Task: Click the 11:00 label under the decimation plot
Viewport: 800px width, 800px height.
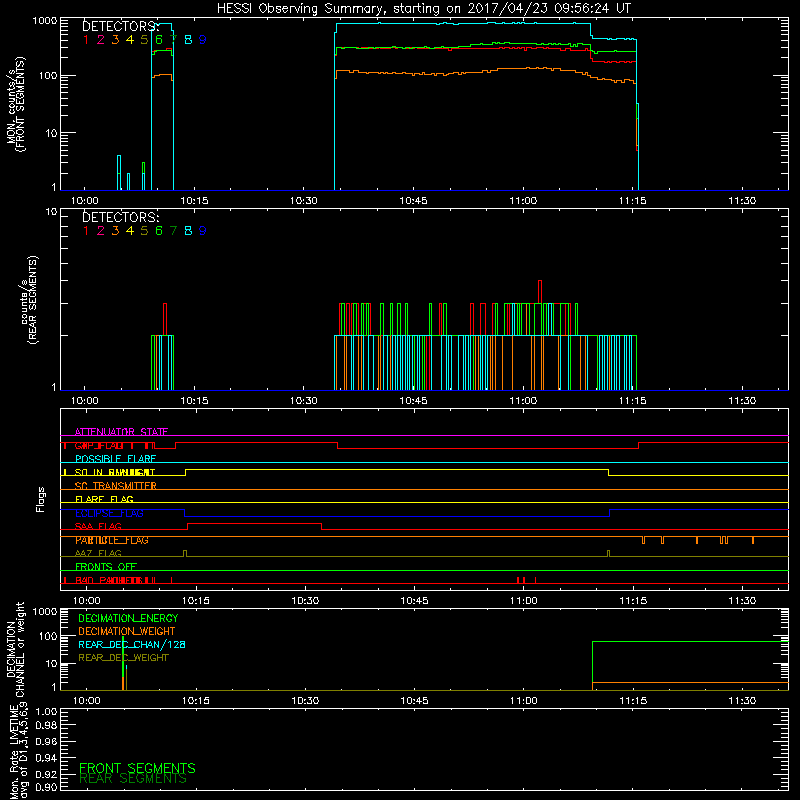Action: click(523, 701)
